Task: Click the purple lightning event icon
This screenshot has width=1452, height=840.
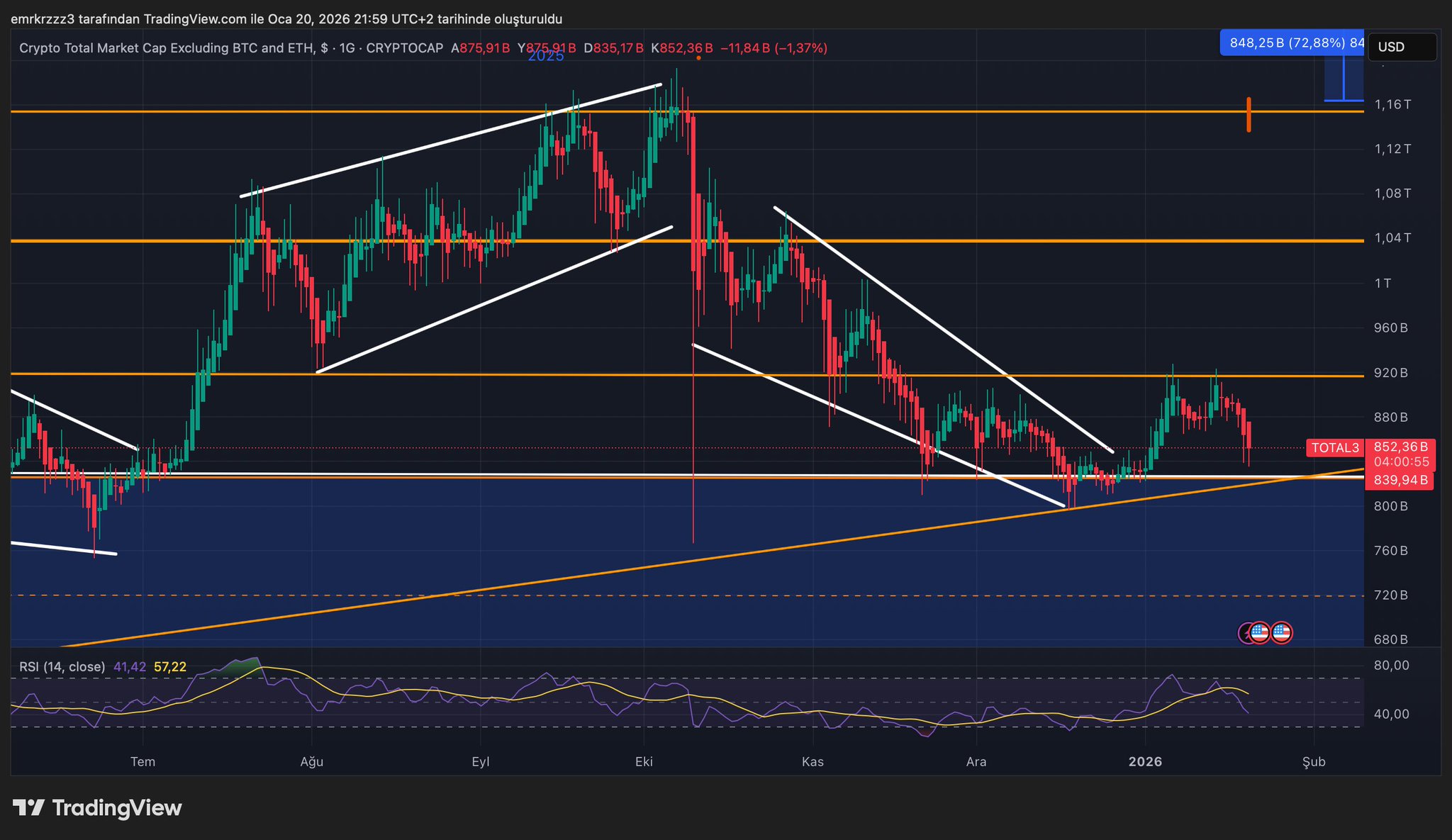Action: (x=1245, y=632)
